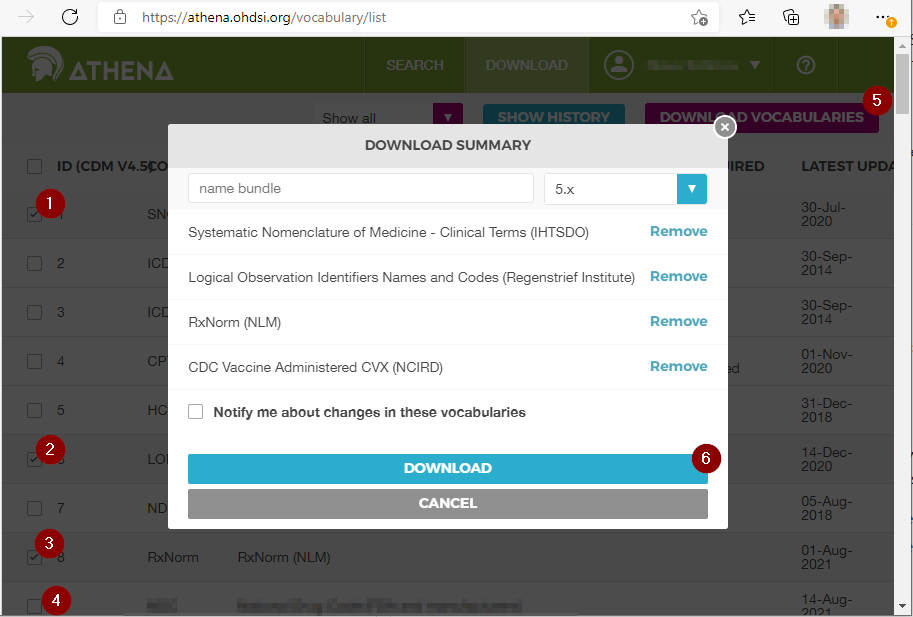Image resolution: width=913 pixels, height=617 pixels.
Task: Add page to favorites star icon
Action: coord(699,17)
